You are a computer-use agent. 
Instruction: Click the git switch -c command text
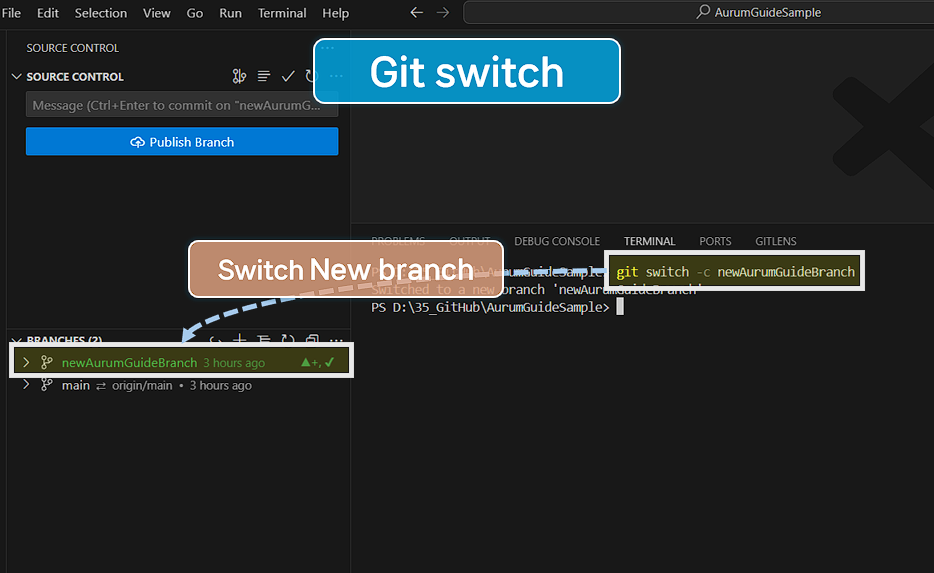[x=735, y=272]
